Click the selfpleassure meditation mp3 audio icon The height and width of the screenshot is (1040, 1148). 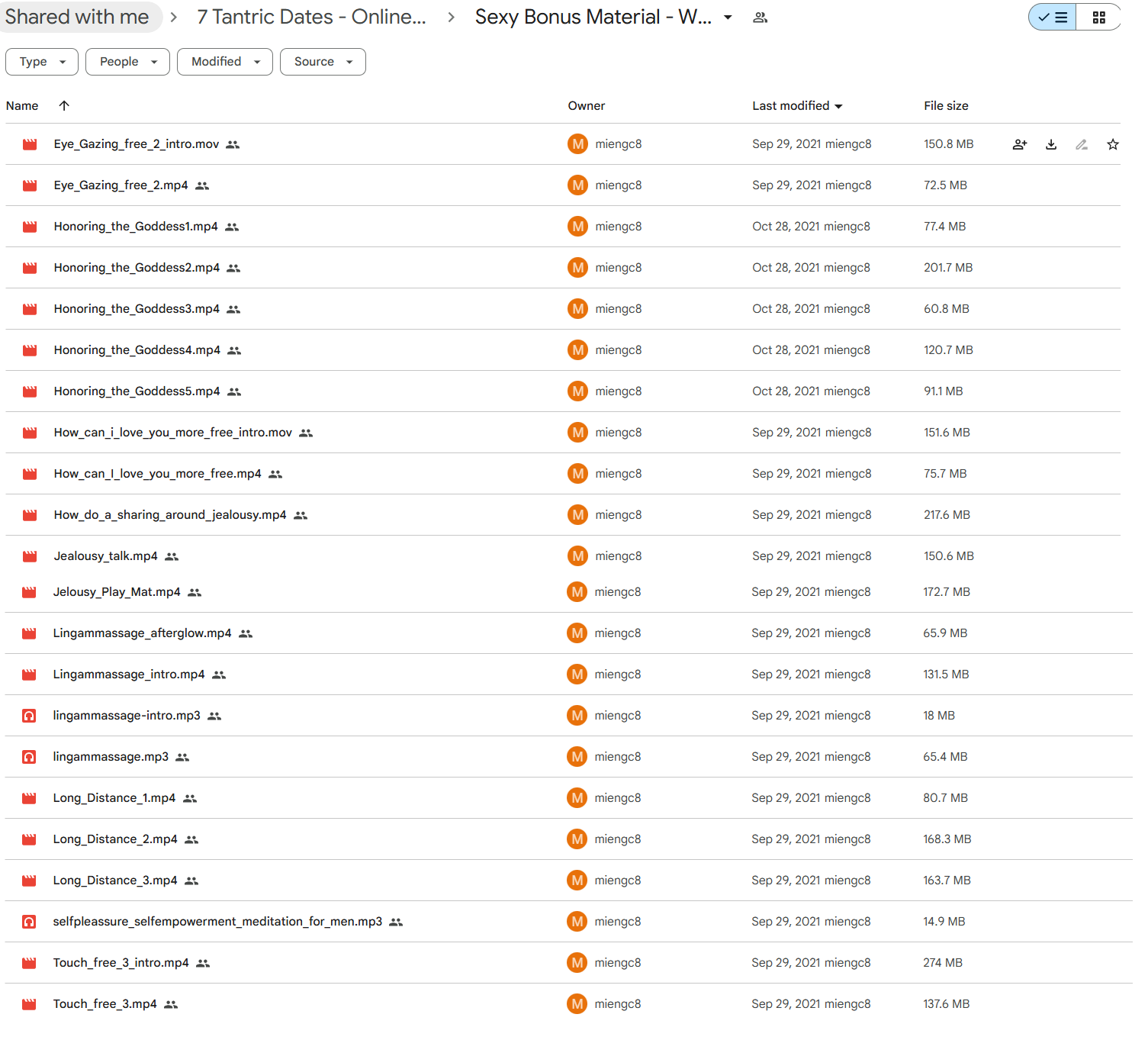coord(29,922)
